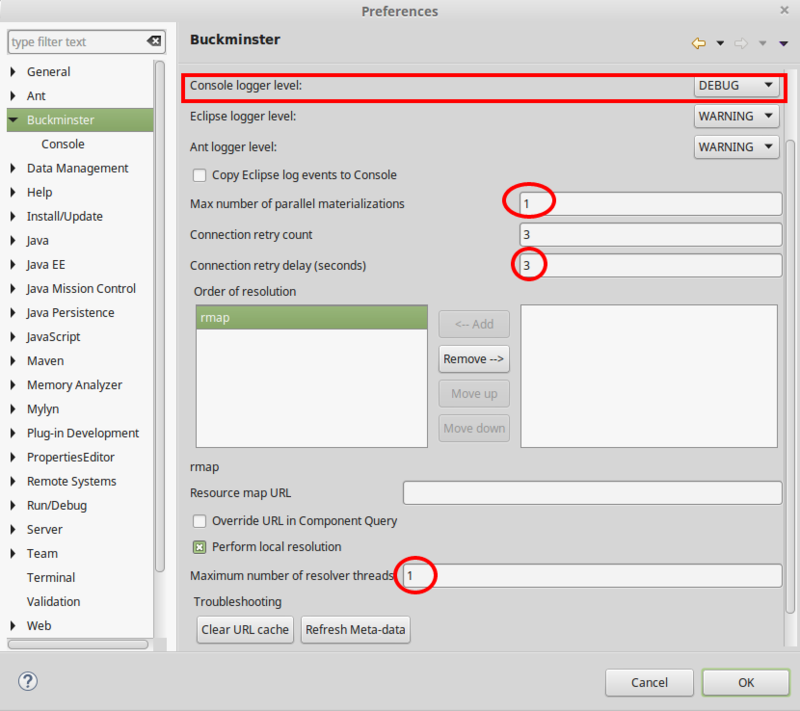
Task: Click the Refresh Meta-data button
Action: coord(355,630)
